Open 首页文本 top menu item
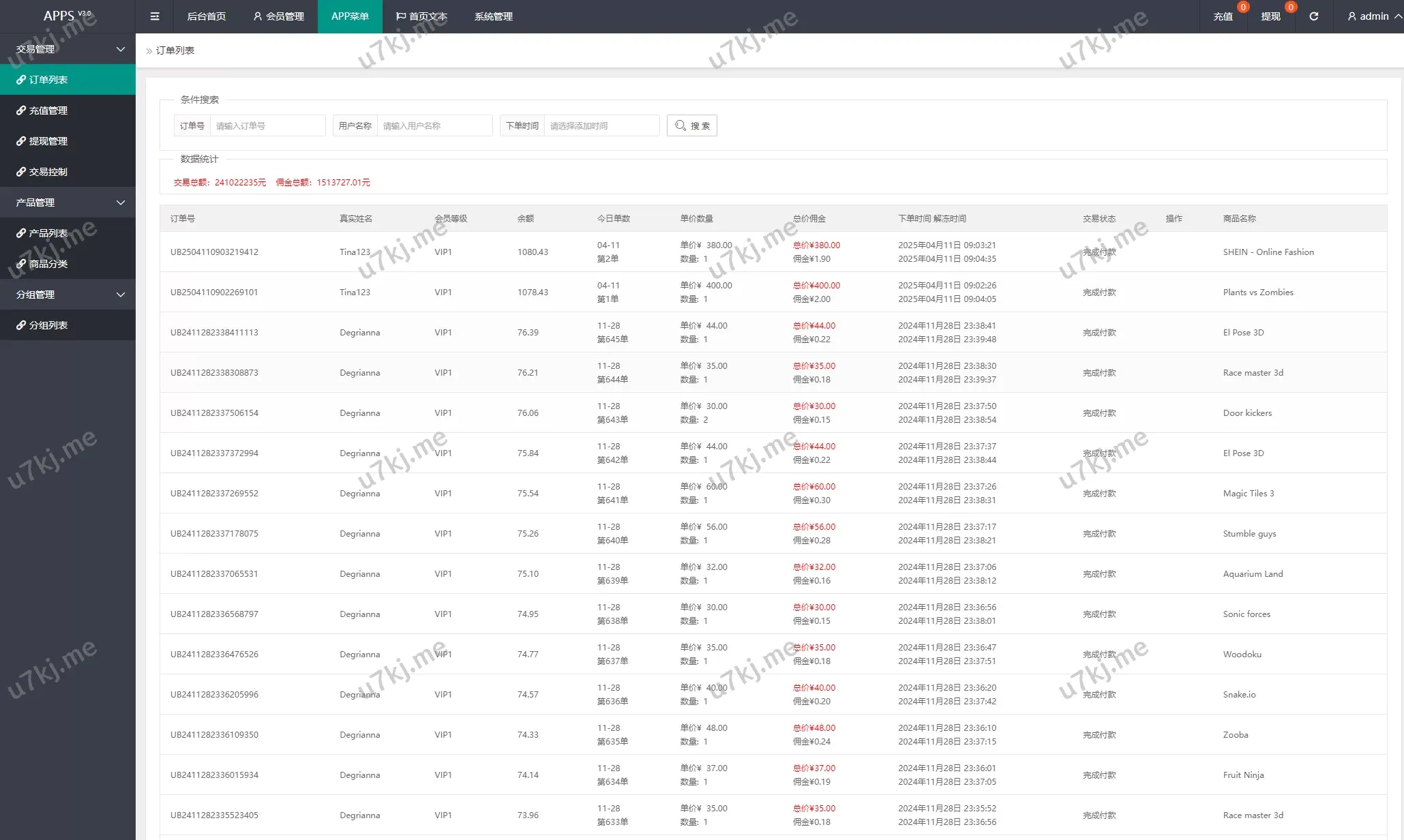This screenshot has height=840, width=1404. [x=421, y=16]
